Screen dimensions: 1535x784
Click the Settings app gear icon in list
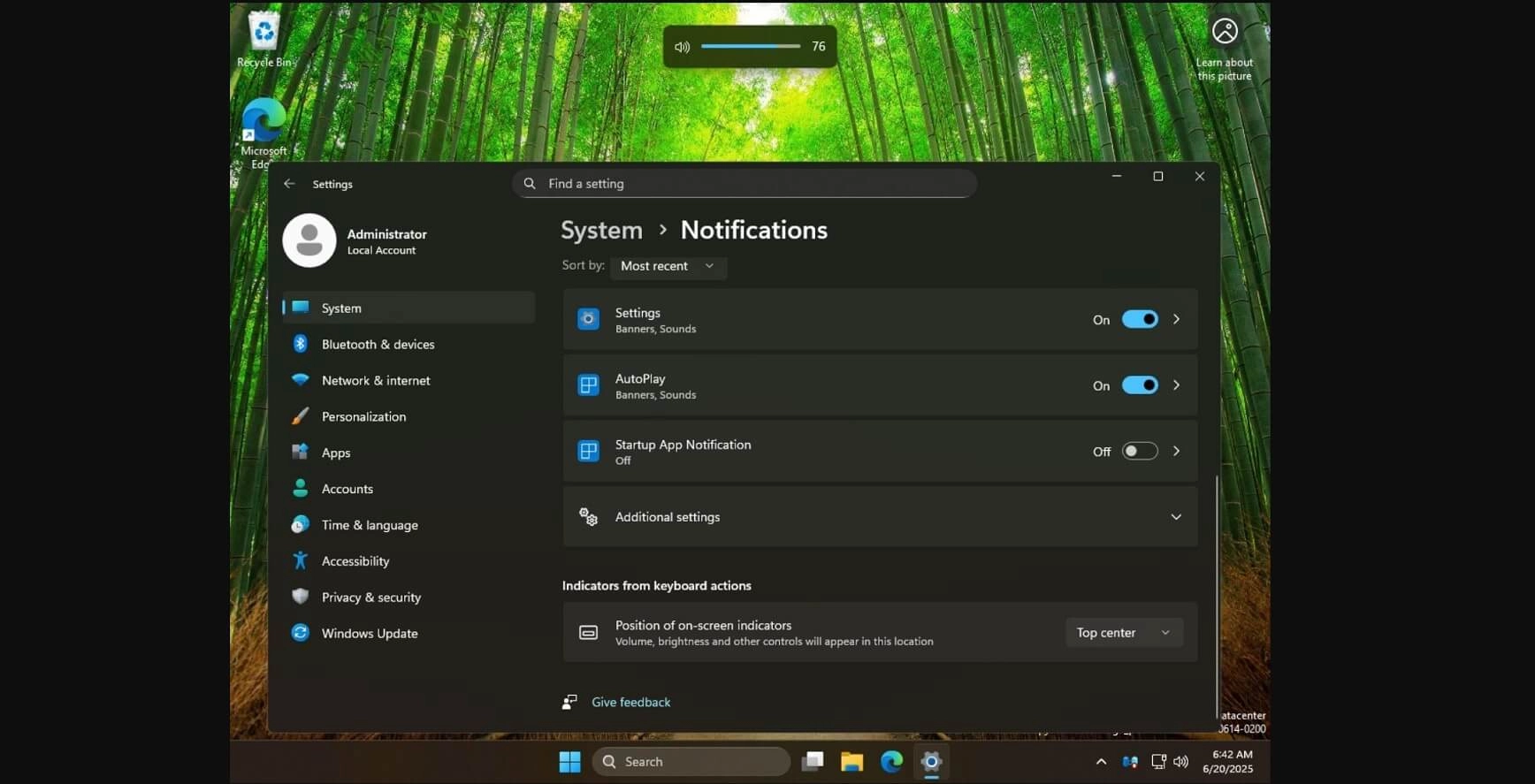click(x=588, y=319)
